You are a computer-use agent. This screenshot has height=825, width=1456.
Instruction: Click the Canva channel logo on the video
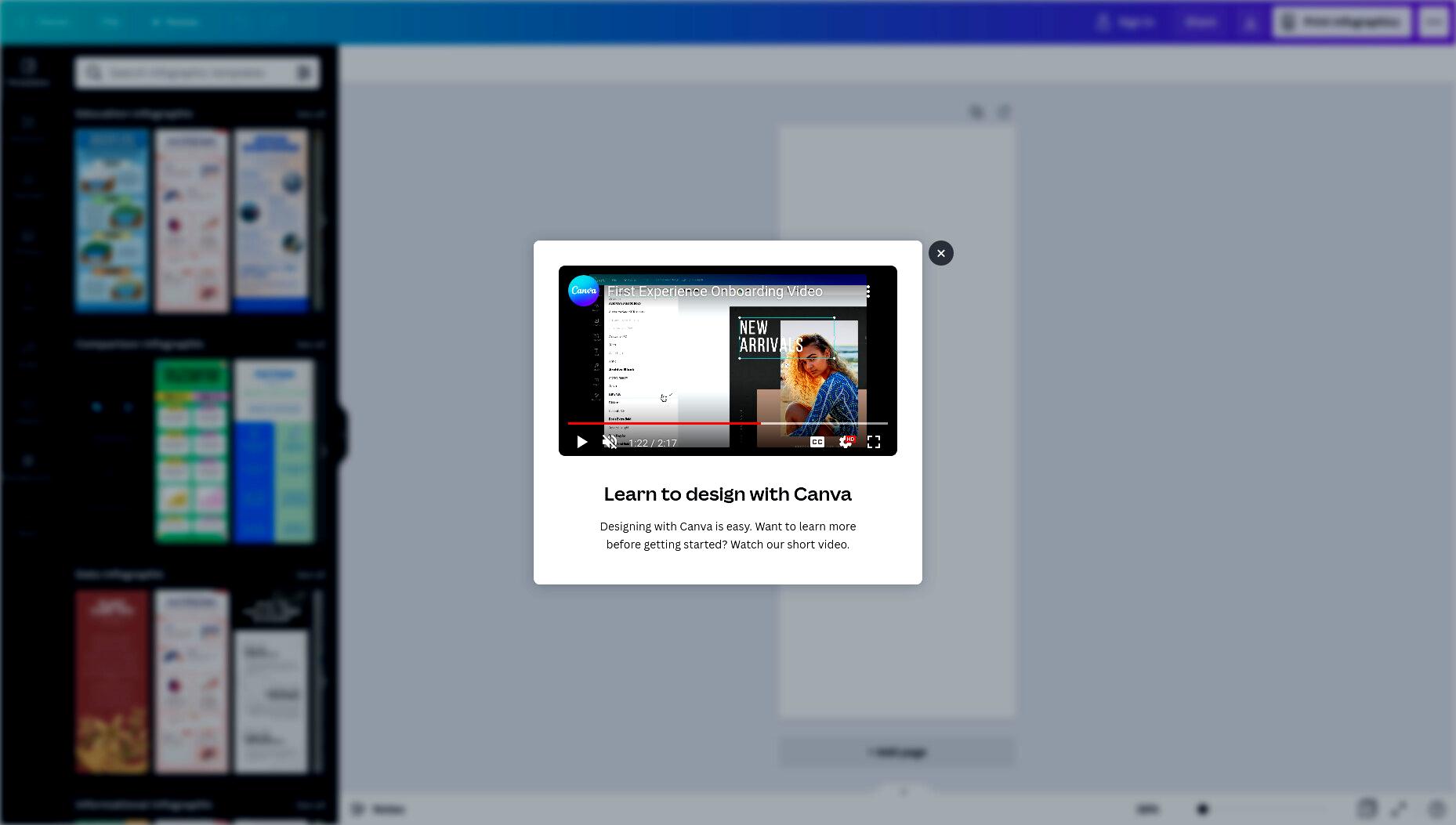coord(583,291)
